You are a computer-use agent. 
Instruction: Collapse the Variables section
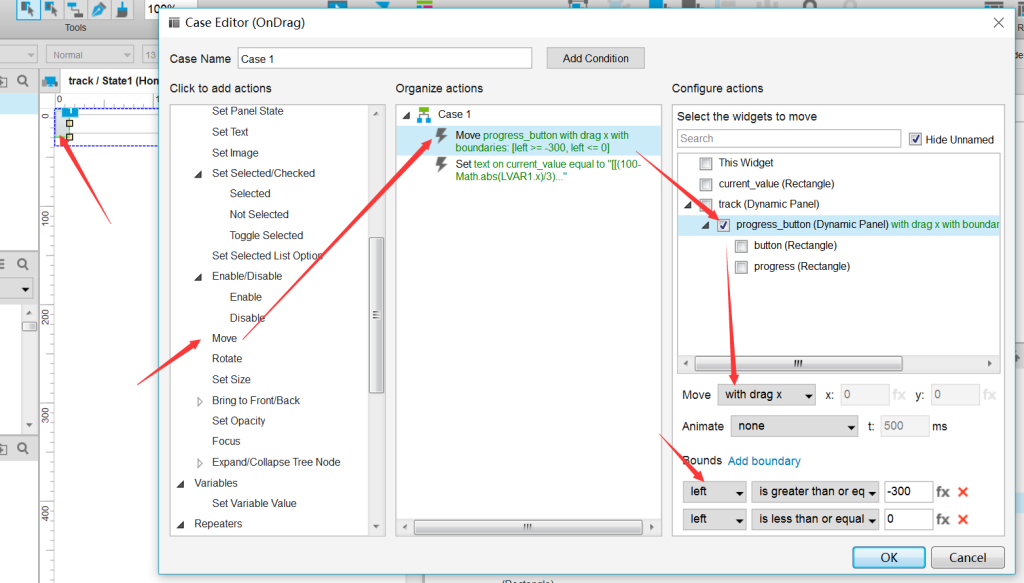point(180,484)
